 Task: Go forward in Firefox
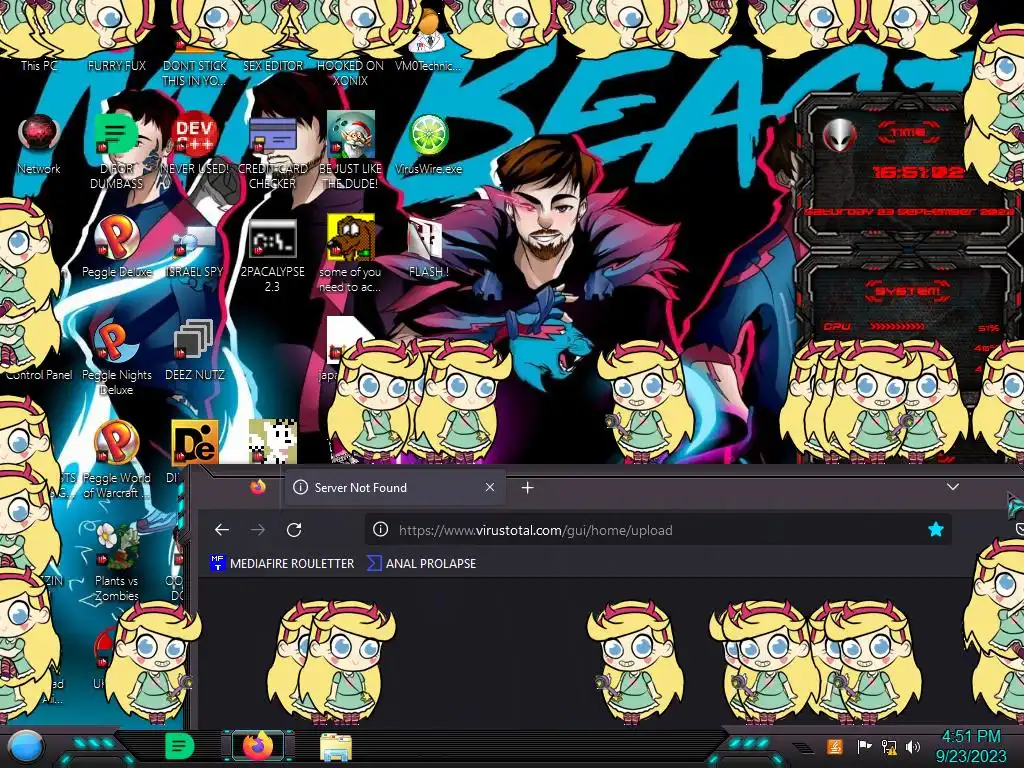click(x=258, y=530)
